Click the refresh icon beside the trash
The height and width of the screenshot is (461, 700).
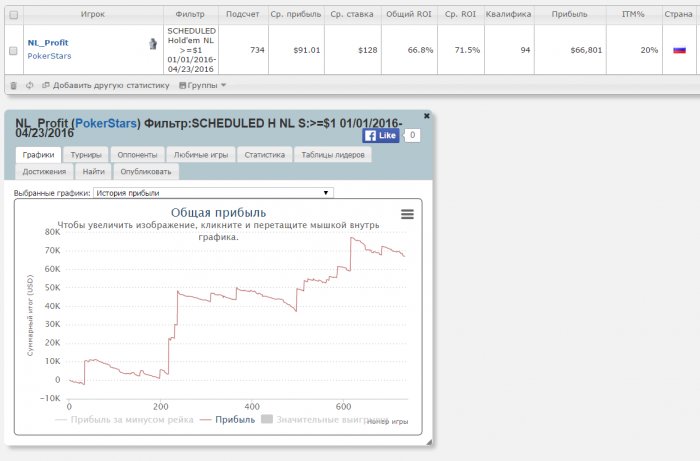[29, 85]
